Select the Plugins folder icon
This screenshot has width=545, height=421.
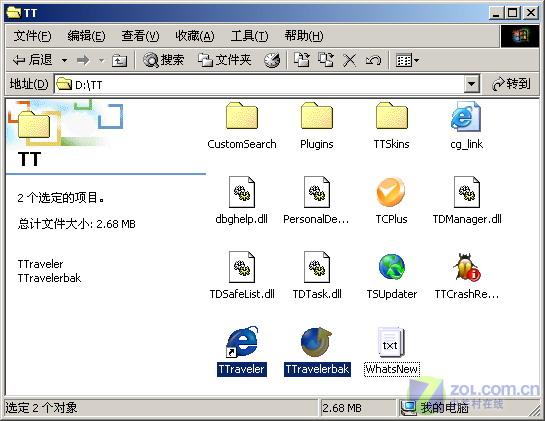coord(317,116)
